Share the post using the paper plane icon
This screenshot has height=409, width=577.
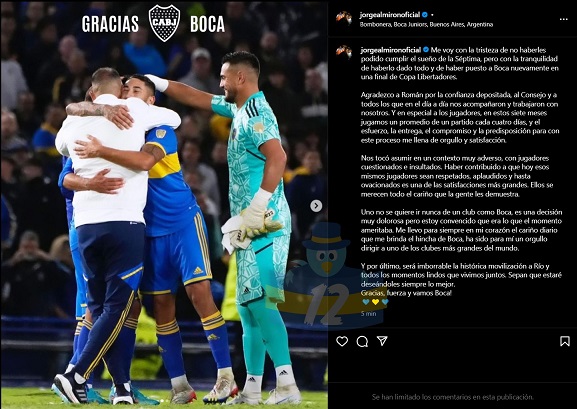[382, 341]
